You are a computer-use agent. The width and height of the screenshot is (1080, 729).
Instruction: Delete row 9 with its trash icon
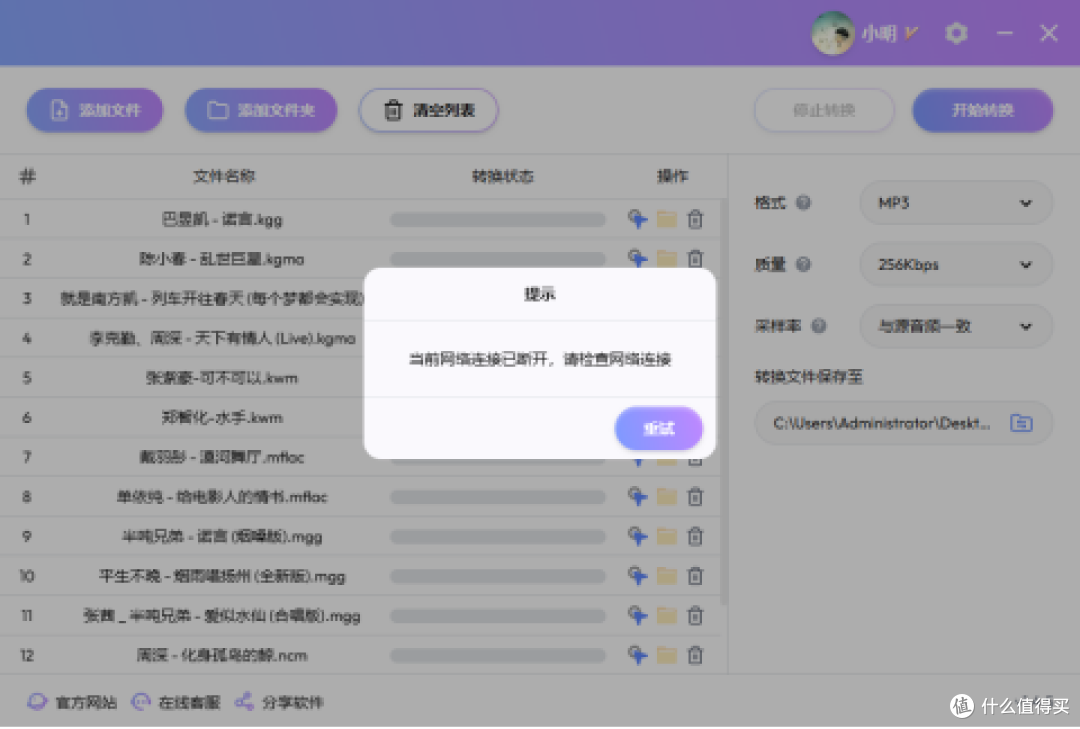(695, 537)
